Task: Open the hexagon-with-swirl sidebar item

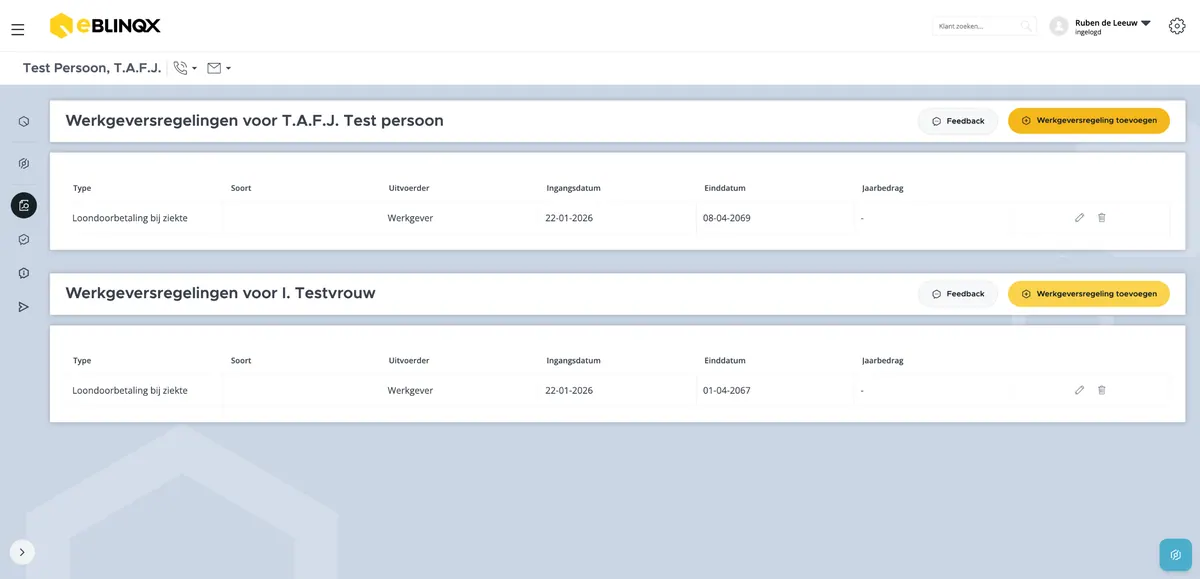Action: (24, 163)
